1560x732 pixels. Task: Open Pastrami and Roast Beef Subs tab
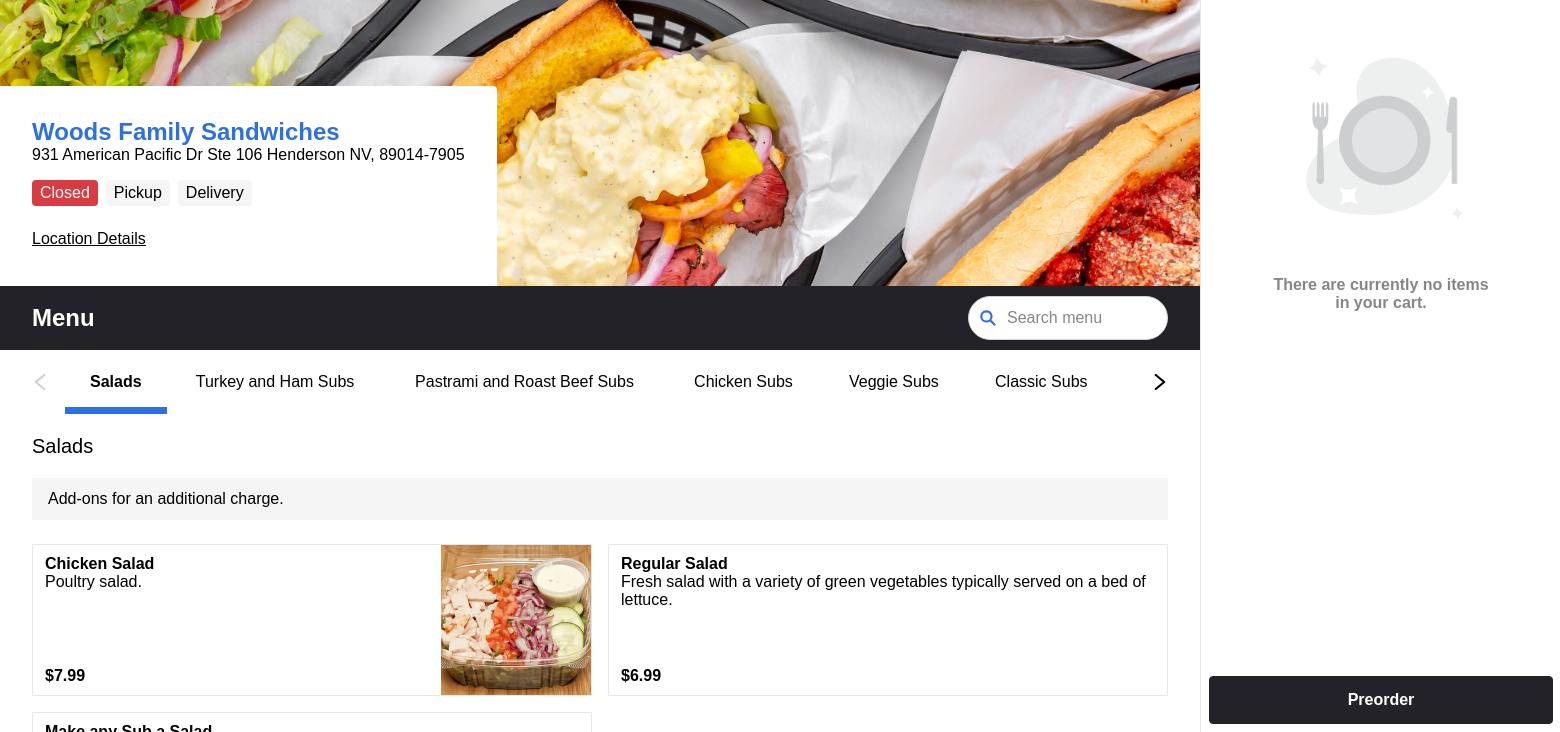click(x=524, y=382)
